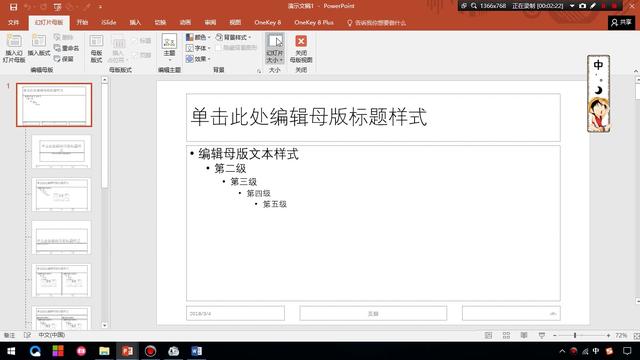Image resolution: width=640 pixels, height=360 pixels.
Task: Click the language indicator 中文(中国) in status bar
Action: pos(52,335)
